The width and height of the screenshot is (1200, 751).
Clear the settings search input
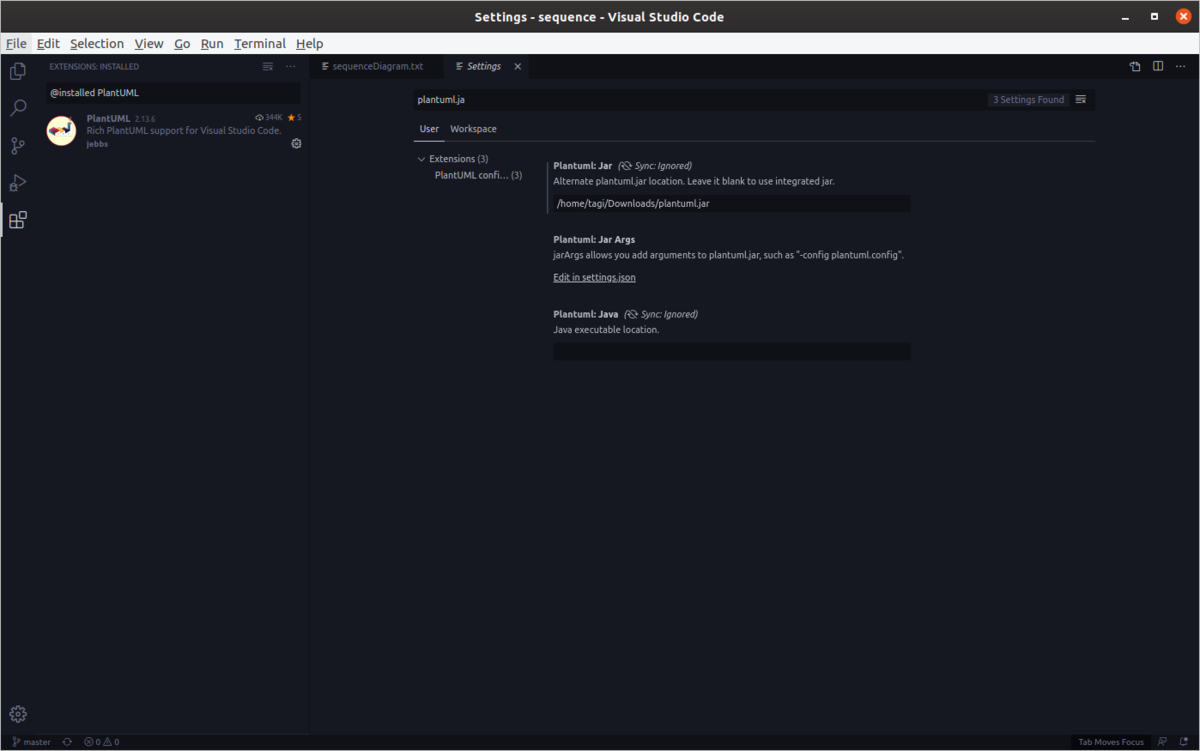(x=1081, y=100)
